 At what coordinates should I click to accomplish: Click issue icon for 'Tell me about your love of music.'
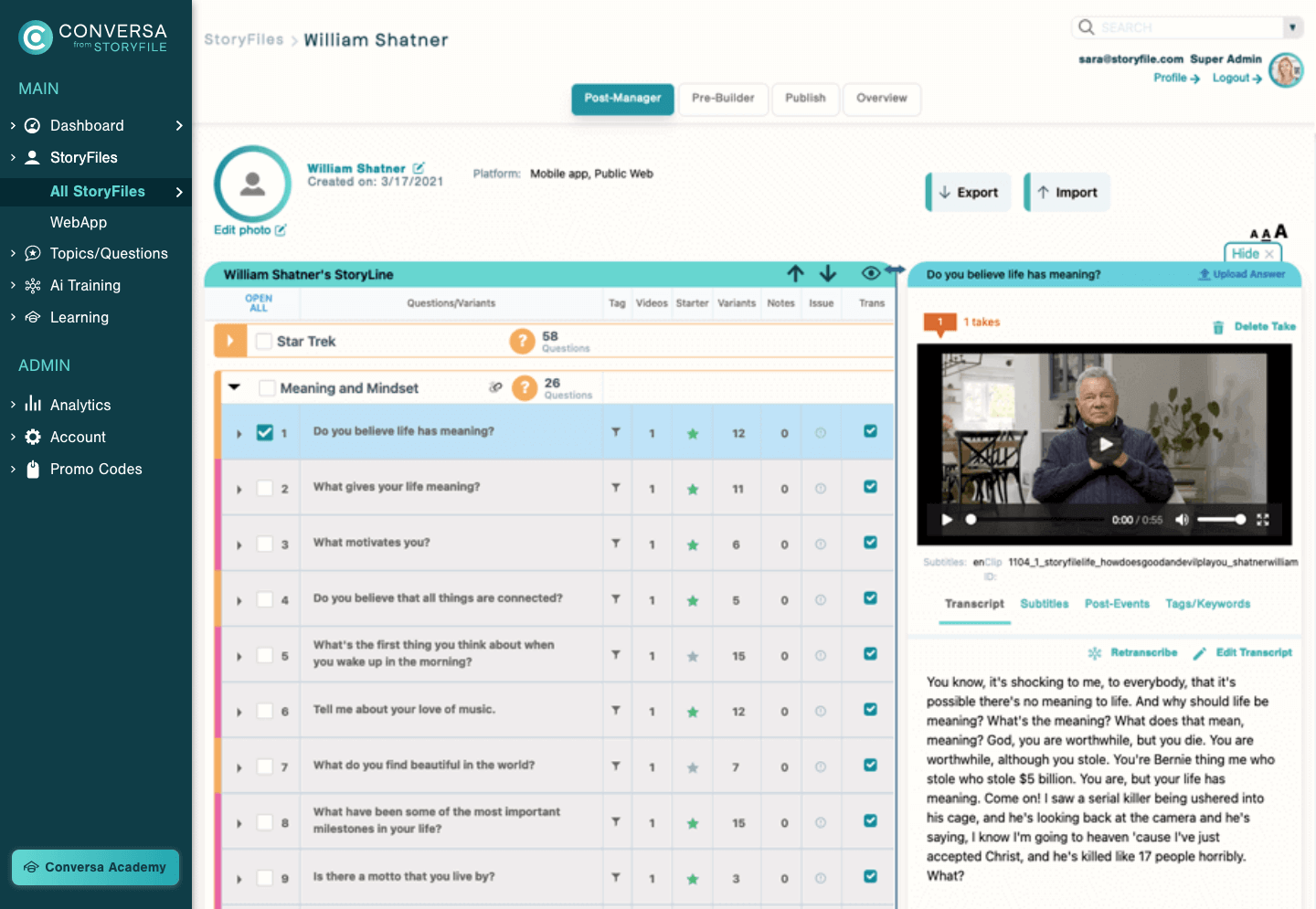pos(821,711)
